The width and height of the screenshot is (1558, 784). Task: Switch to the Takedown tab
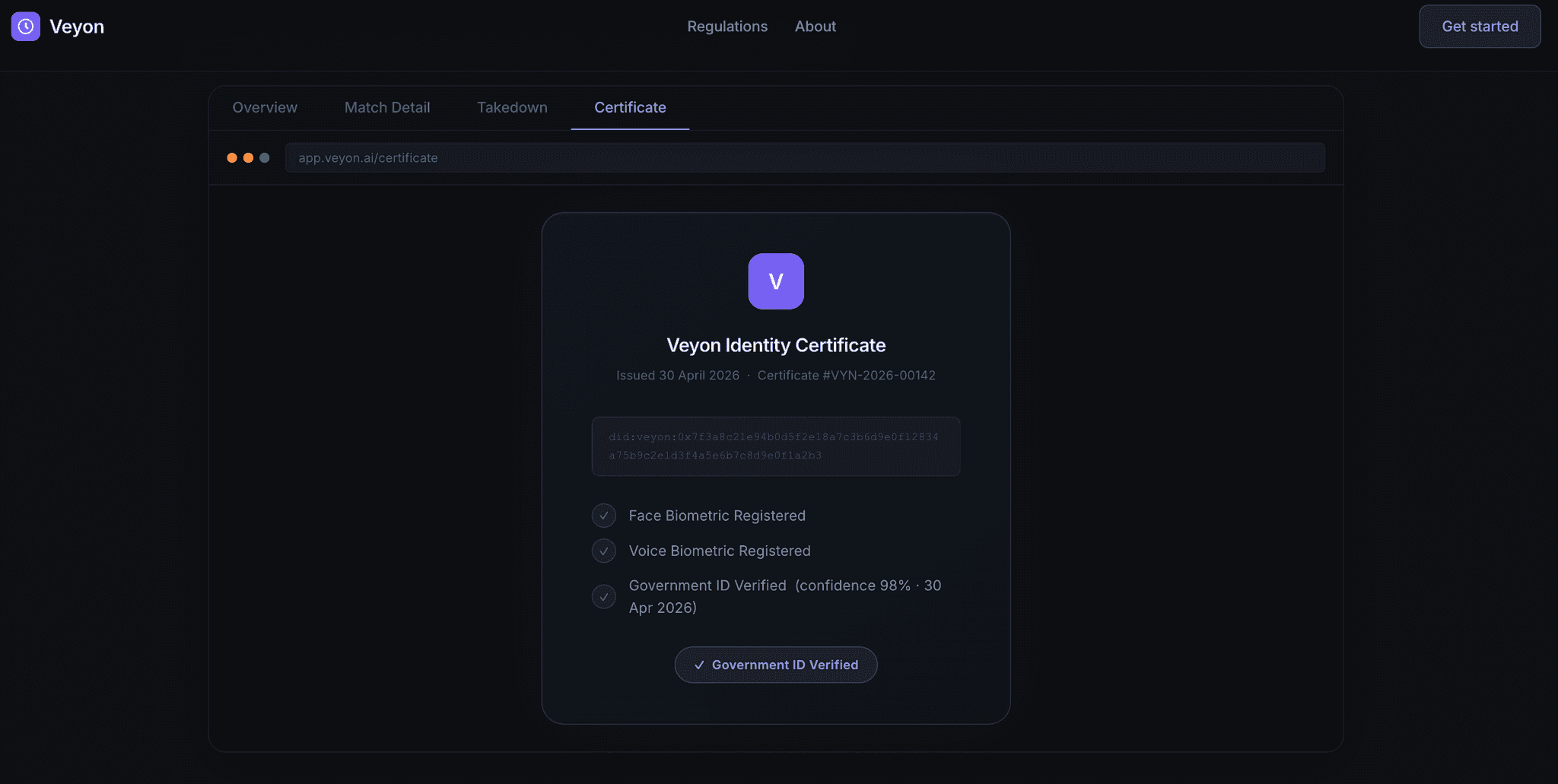[x=512, y=107]
